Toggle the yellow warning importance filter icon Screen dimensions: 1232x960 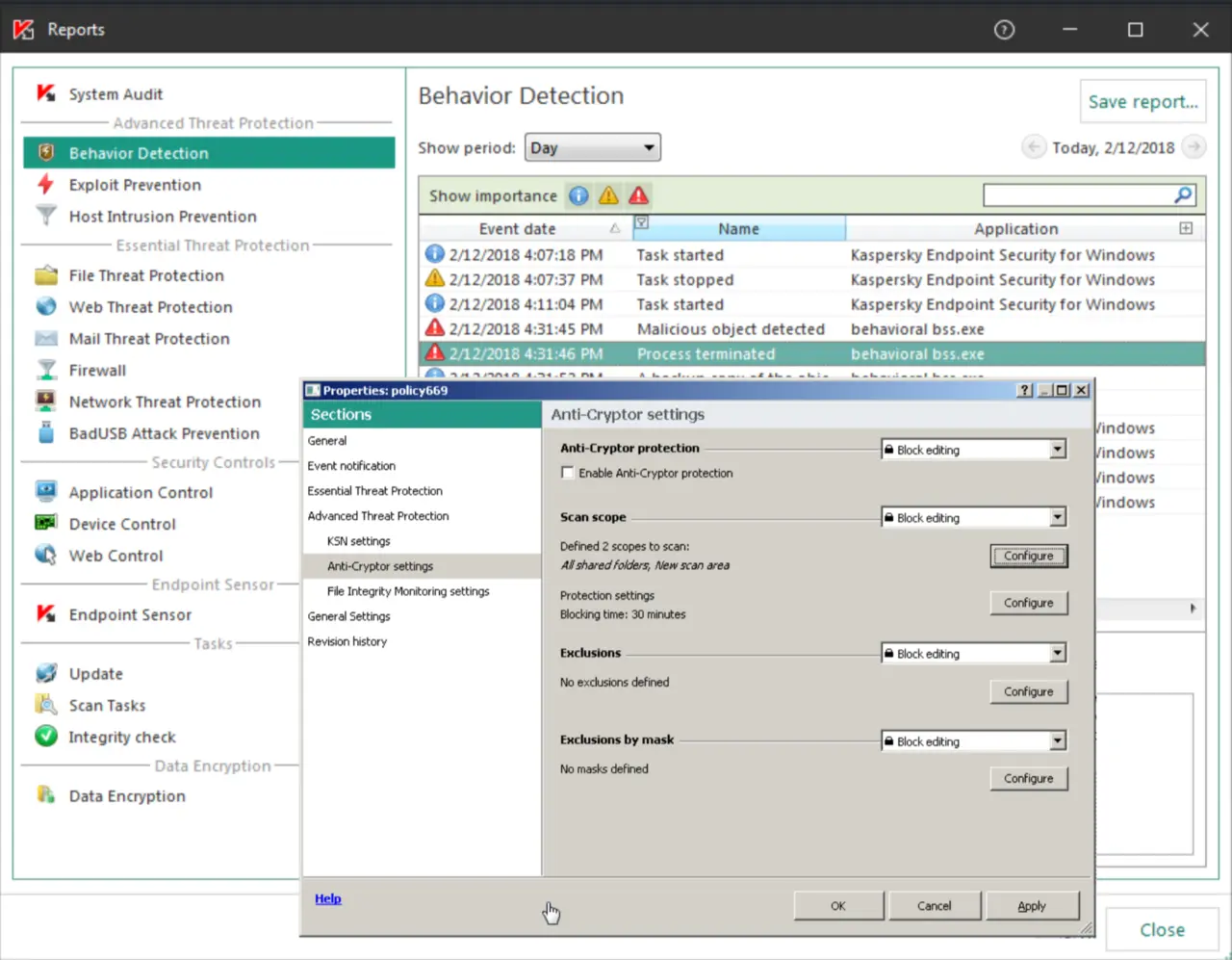[608, 195]
